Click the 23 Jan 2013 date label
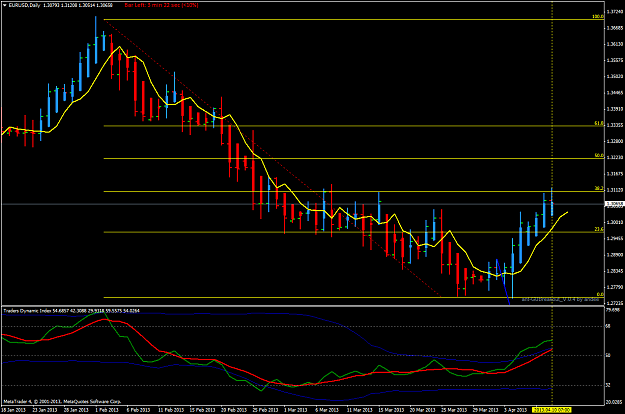 click(x=45, y=410)
